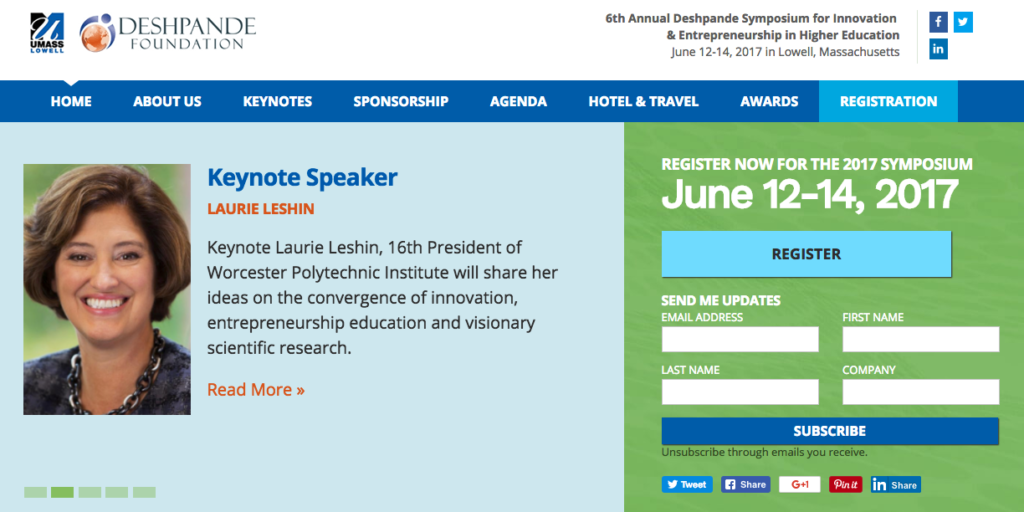Screen dimensions: 1024x512
Task: Open the Facebook icon in the header
Action: pos(938,22)
